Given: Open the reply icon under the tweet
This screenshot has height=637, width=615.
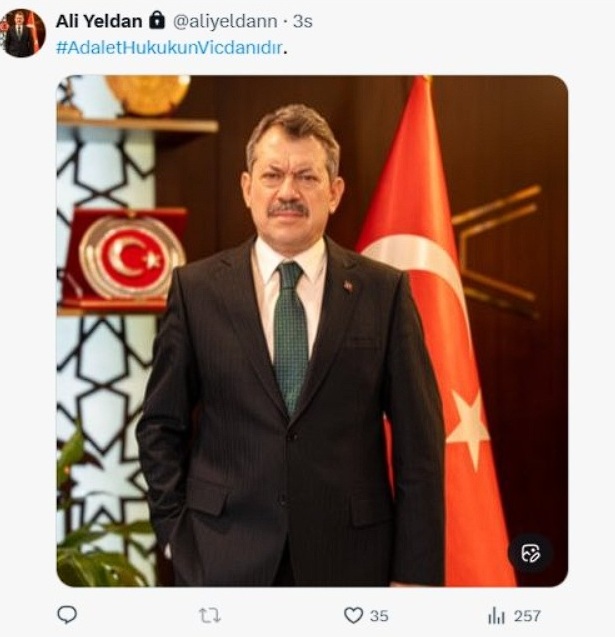Looking at the screenshot, I should [67, 615].
